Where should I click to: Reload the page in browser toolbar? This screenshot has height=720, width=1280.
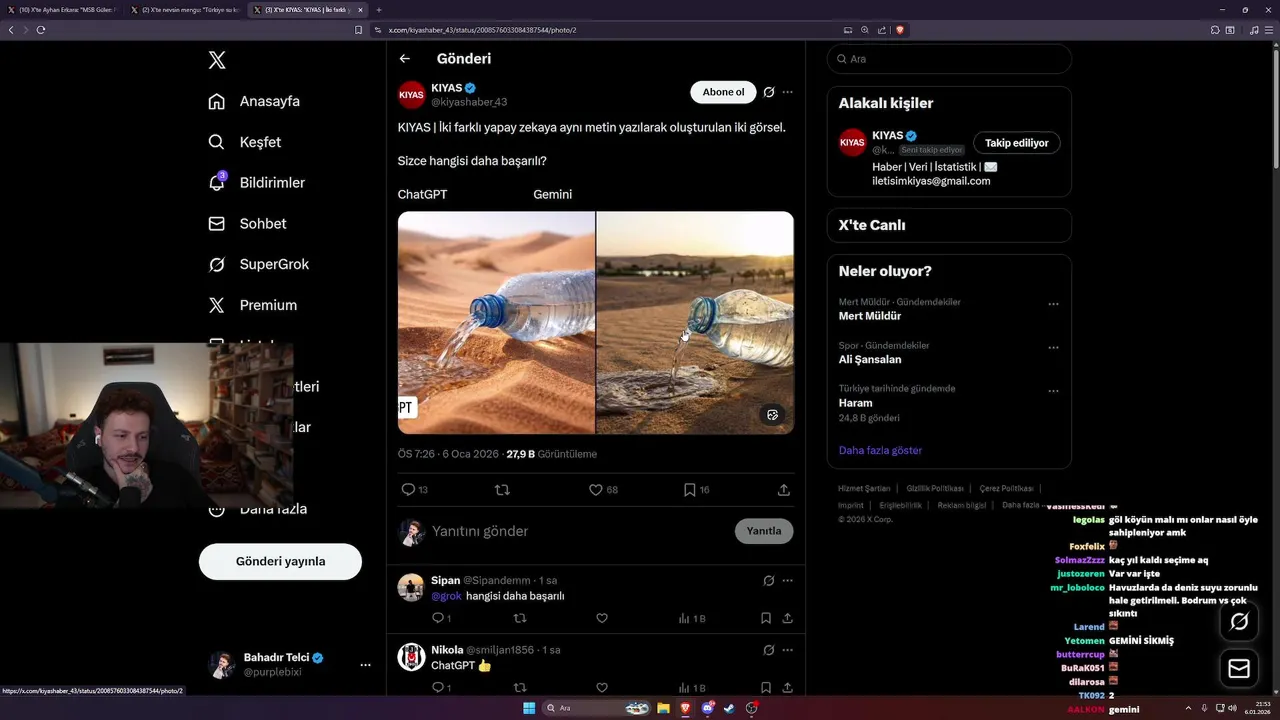point(41,30)
